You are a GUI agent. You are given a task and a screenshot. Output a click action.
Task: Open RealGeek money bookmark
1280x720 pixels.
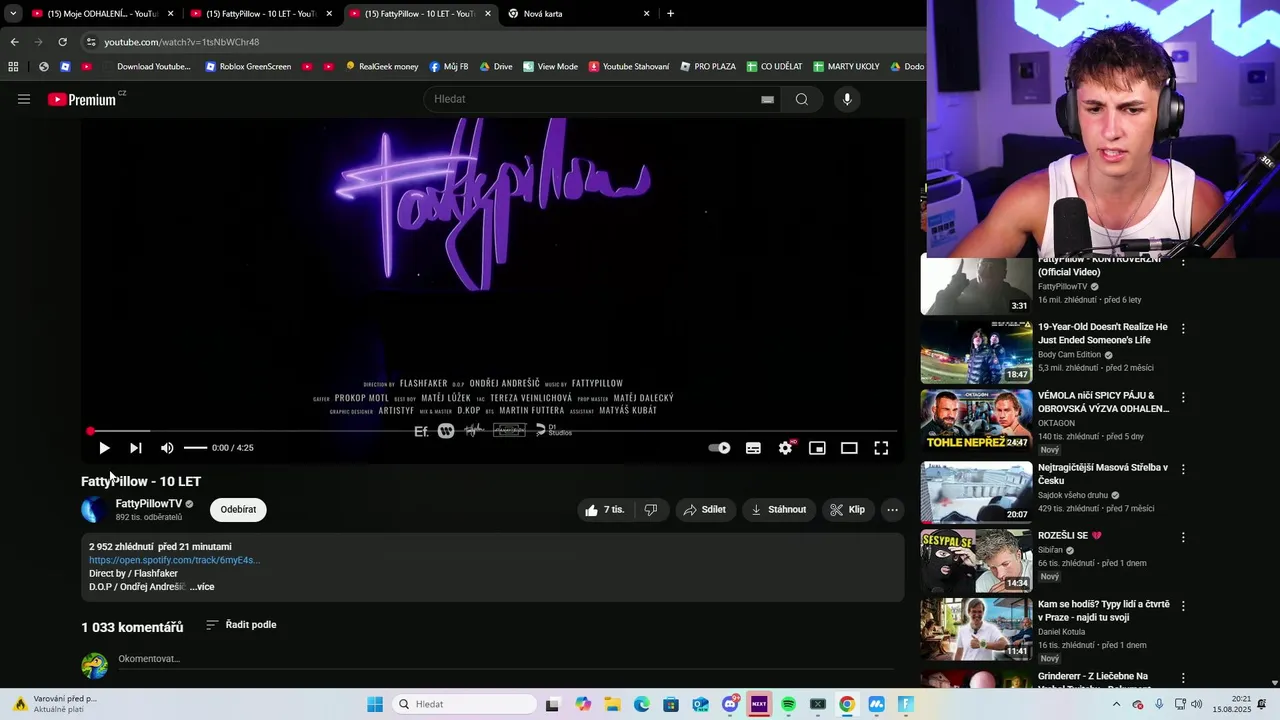coord(382,67)
